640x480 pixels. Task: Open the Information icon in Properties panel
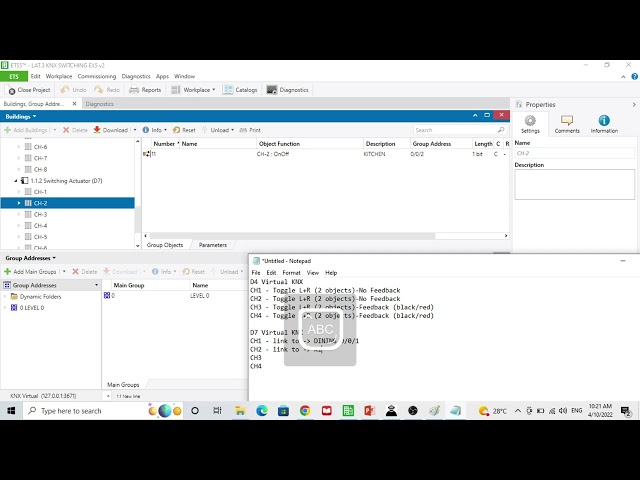pos(604,121)
